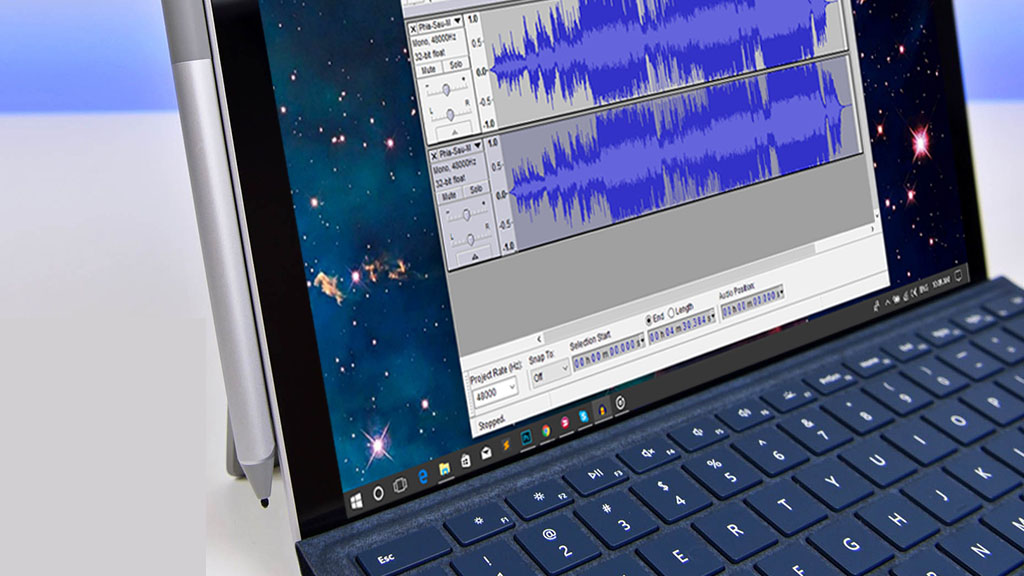Launch Microsoft Edge from the taskbar

click(423, 477)
